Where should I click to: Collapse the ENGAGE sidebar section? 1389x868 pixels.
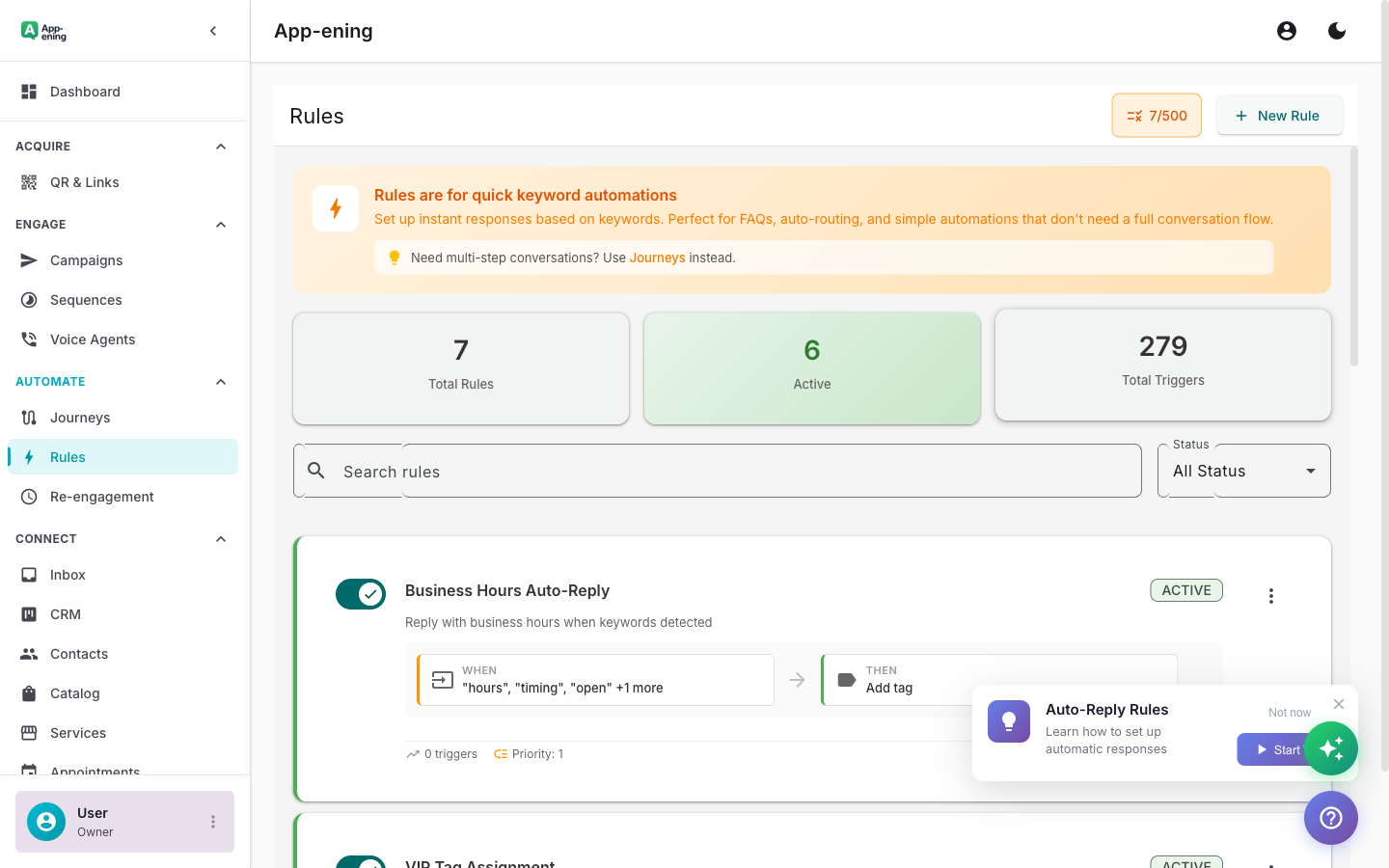pos(220,224)
